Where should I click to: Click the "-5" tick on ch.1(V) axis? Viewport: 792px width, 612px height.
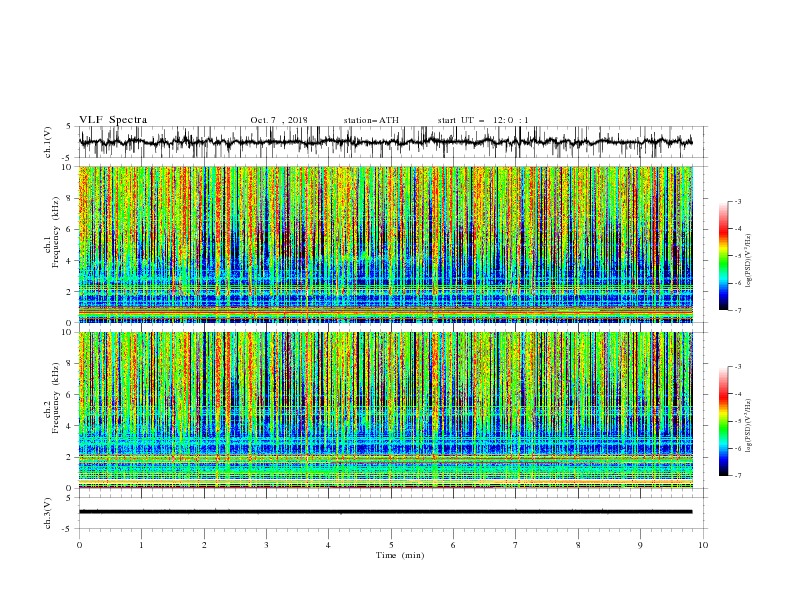68,158
